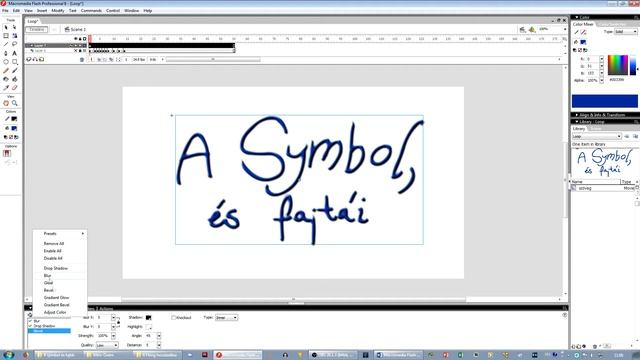Click the Windows Start orb
The width and height of the screenshot is (640, 360).
pyautogui.click(x=8, y=355)
